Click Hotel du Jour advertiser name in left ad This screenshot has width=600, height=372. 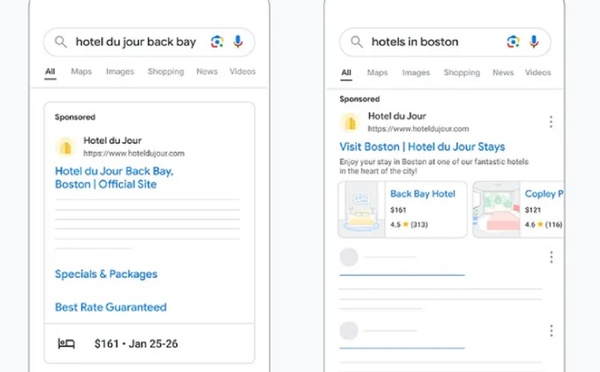[x=112, y=140]
